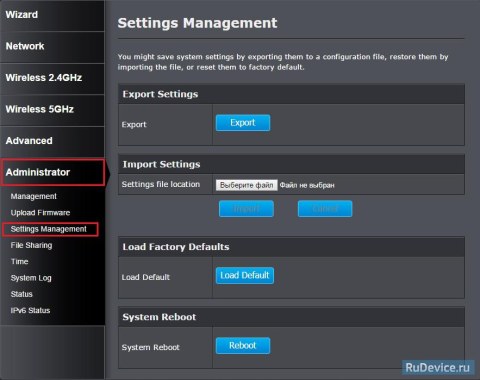This screenshot has width=480, height=380.
Task: Open the File Sharing page
Action: 31,245
